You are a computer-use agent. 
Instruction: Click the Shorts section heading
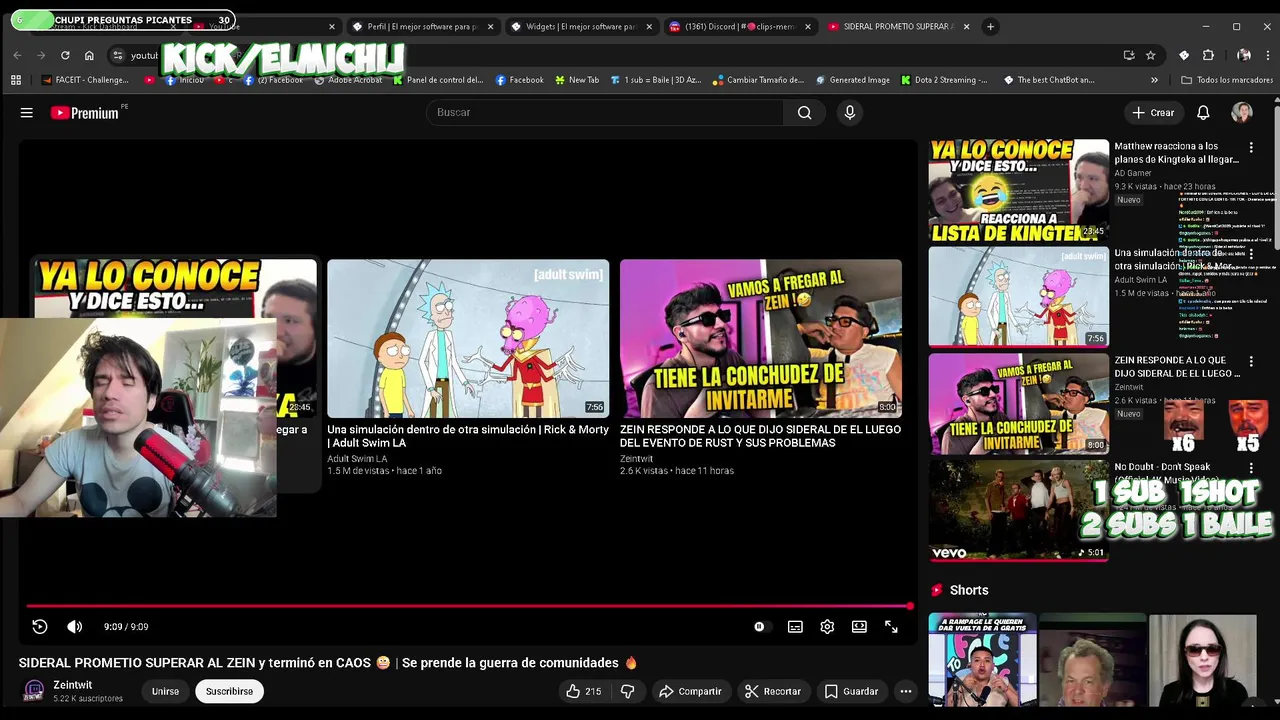click(x=969, y=591)
